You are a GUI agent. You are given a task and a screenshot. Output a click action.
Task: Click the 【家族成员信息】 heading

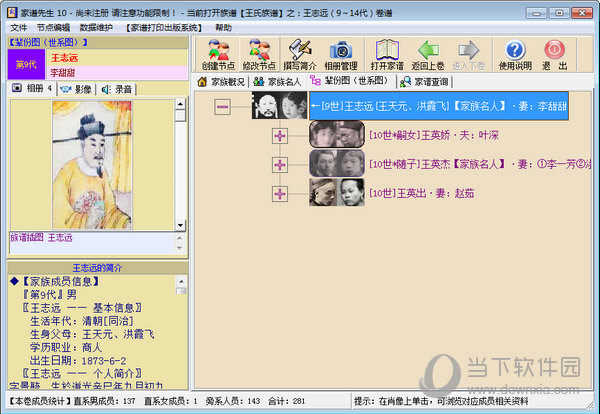[61, 282]
